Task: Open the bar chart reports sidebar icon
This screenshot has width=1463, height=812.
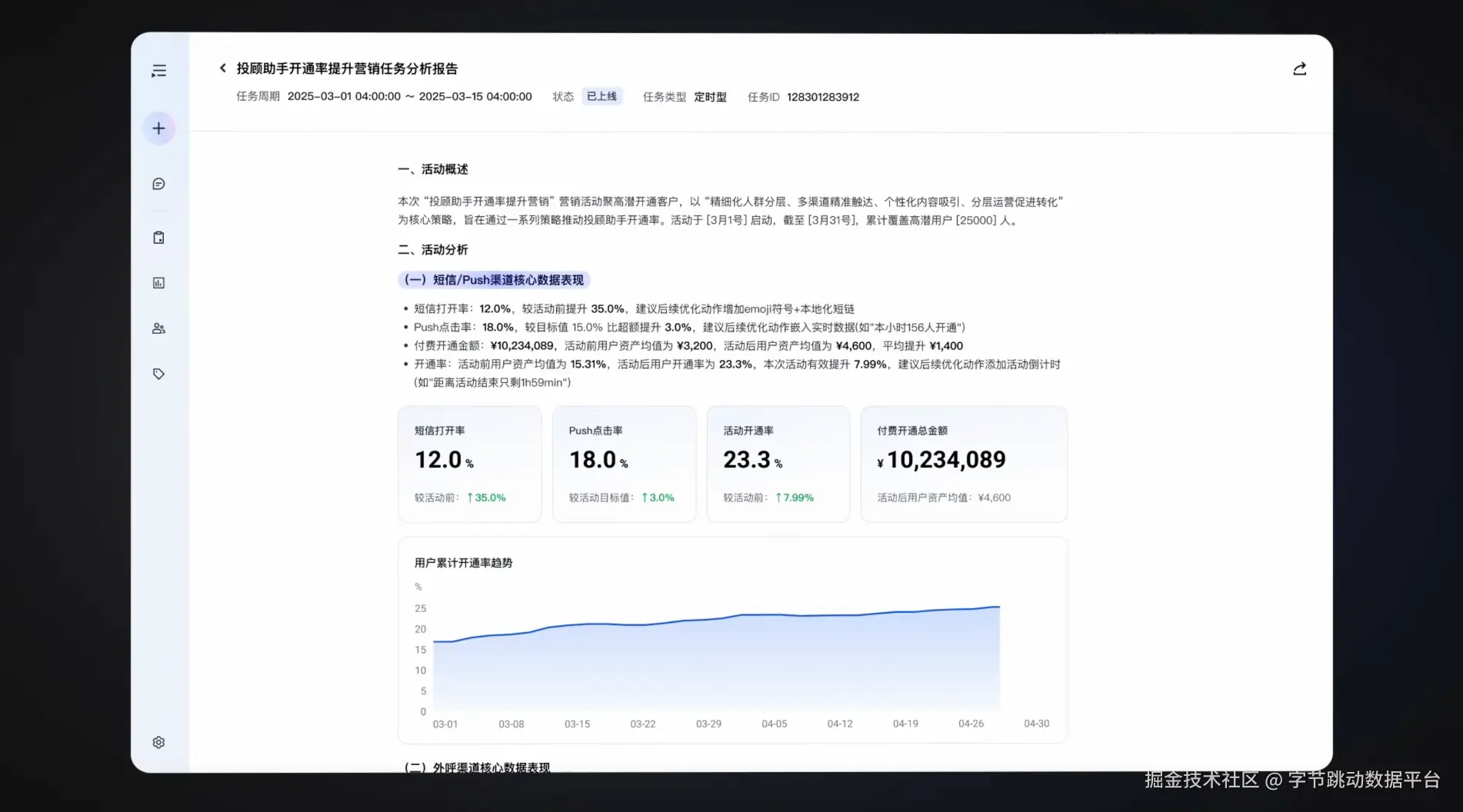Action: 158,283
